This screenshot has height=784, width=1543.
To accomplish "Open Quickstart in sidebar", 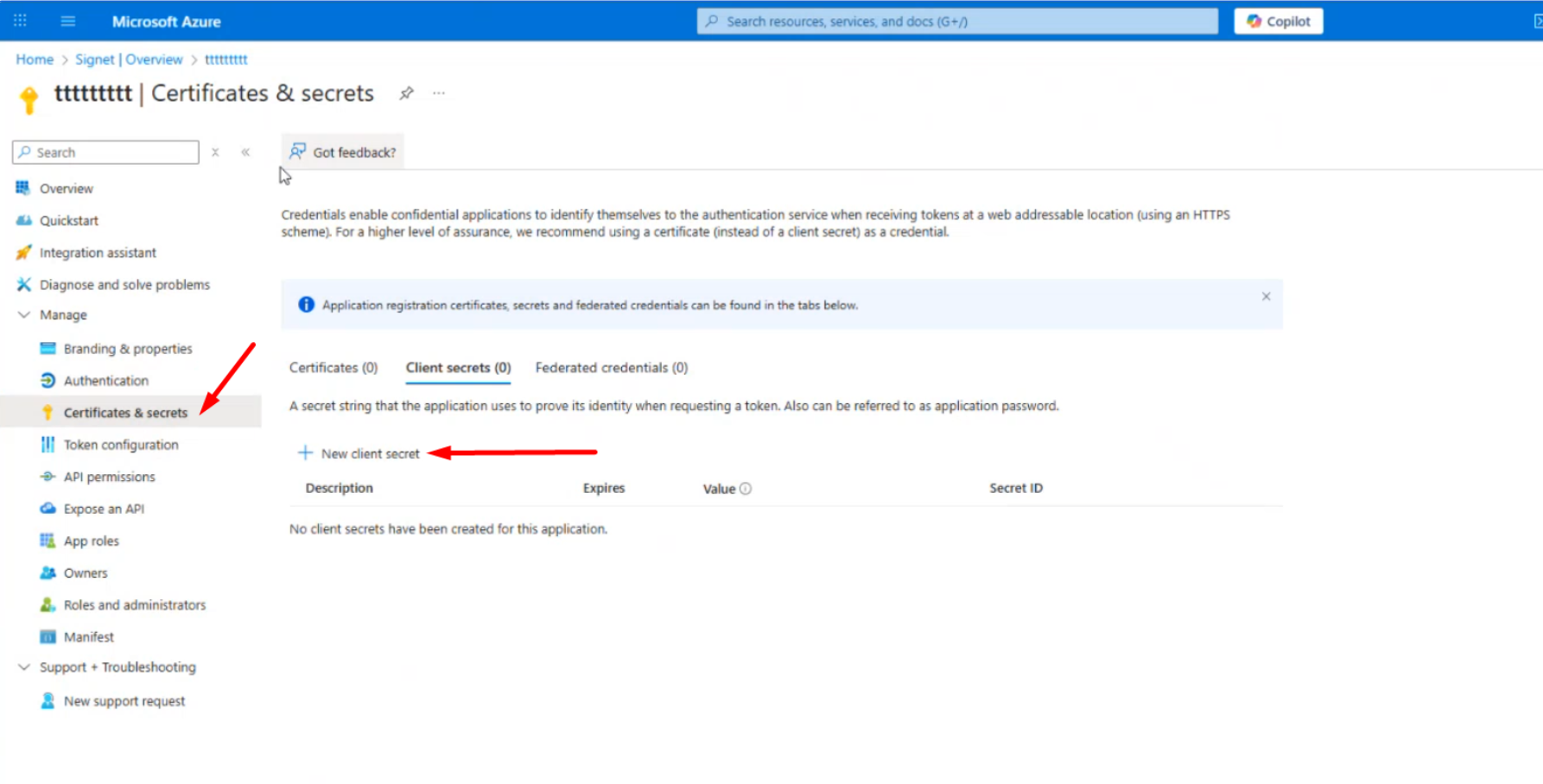I will 68,220.
